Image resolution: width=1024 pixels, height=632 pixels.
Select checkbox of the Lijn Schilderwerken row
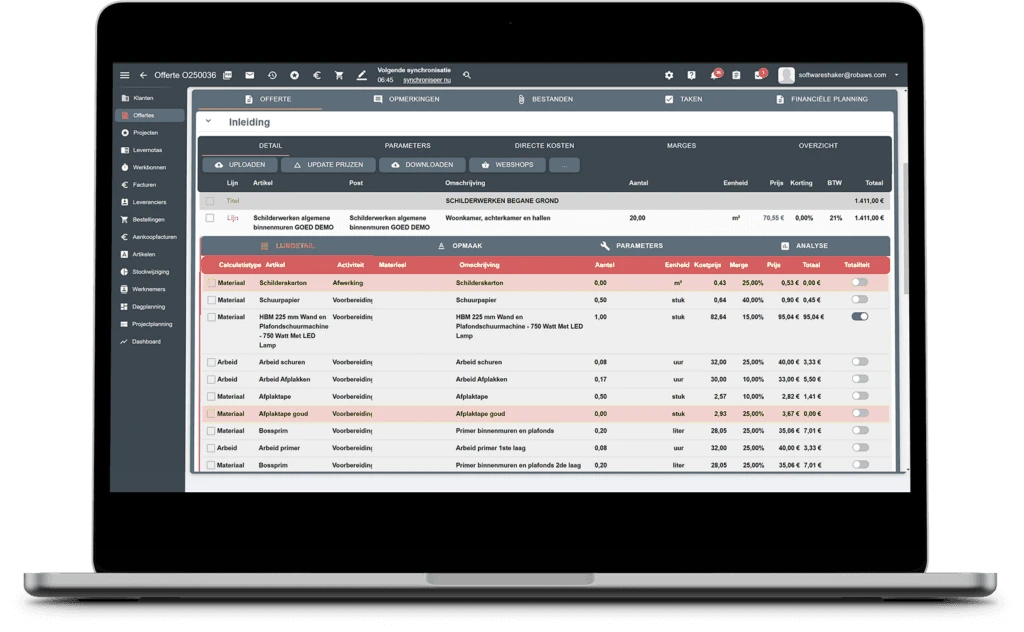coord(210,218)
